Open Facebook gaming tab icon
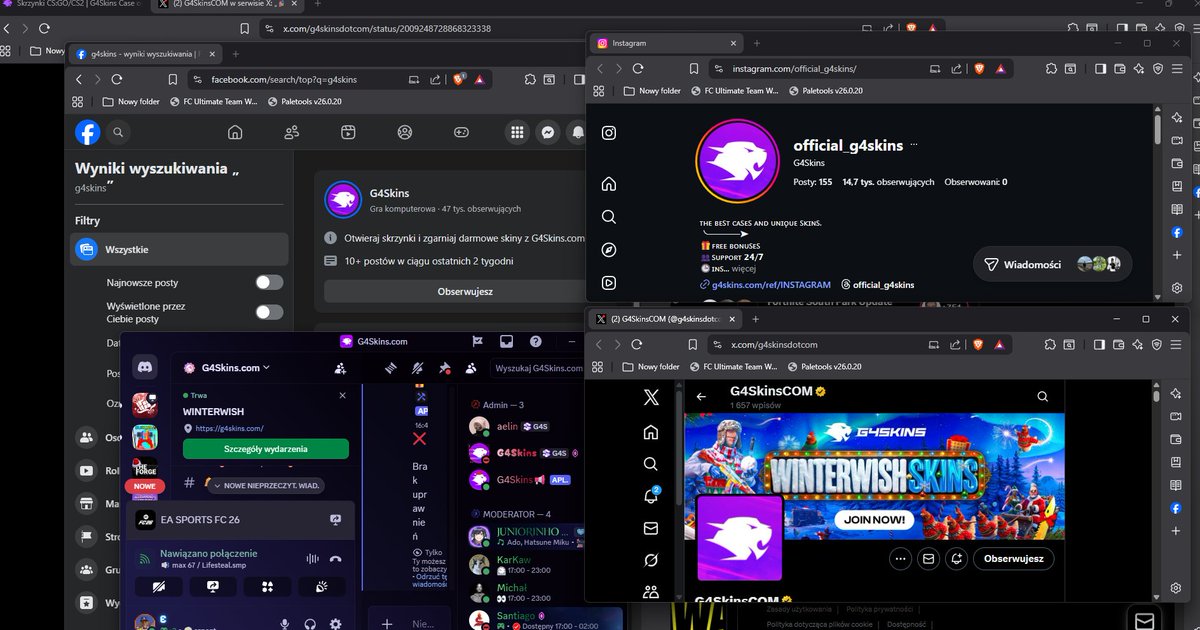 click(461, 132)
